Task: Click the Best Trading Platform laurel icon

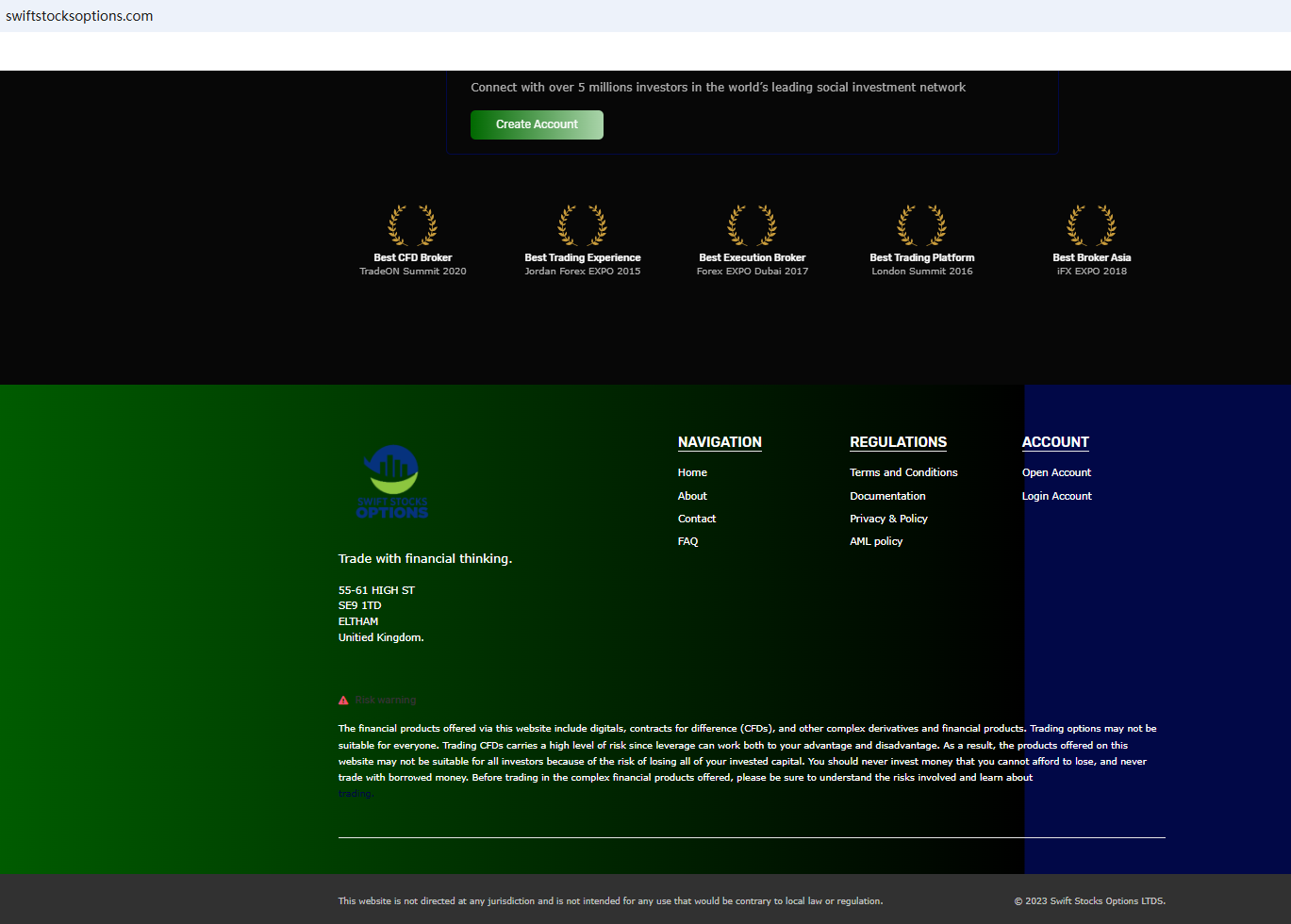Action: [921, 226]
